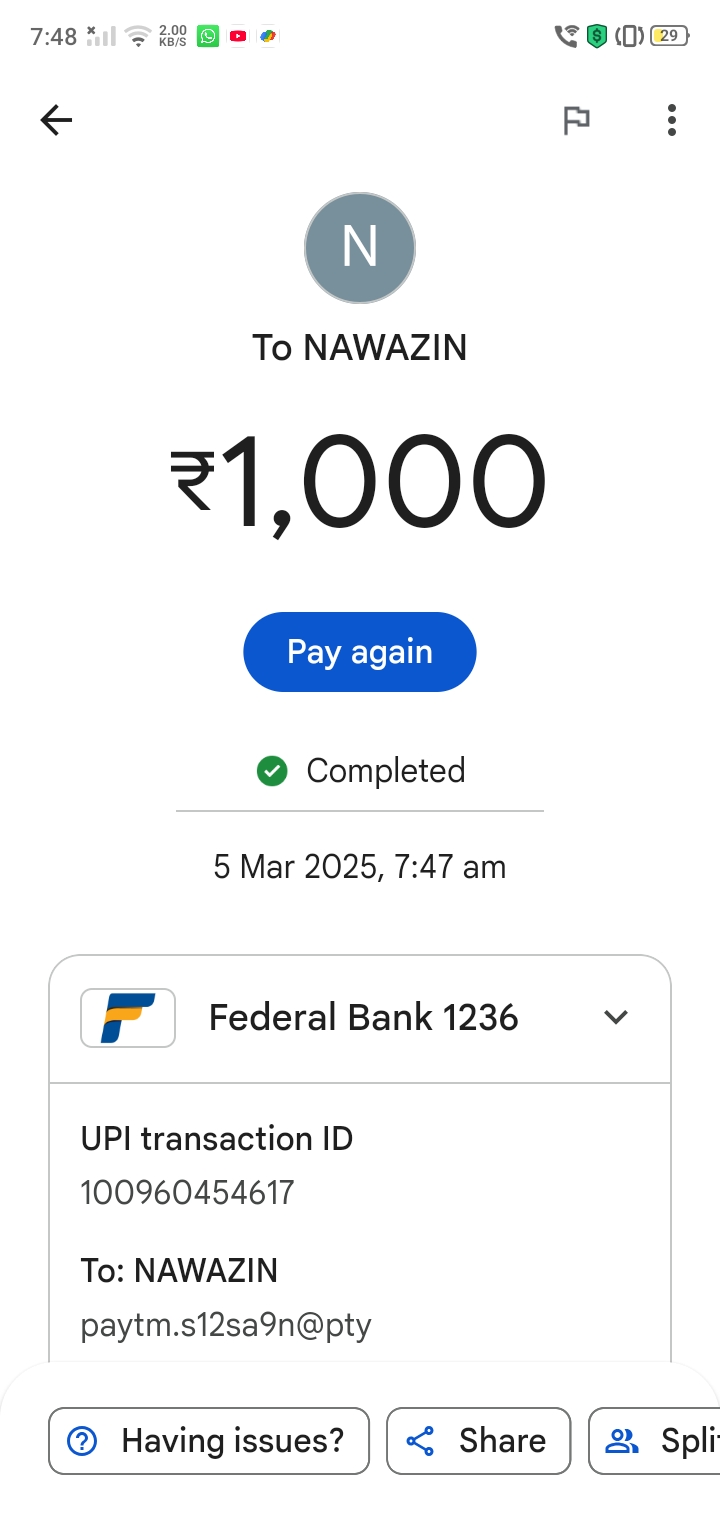Screen dimensions: 720x1520
Task: Tap the flag report icon
Action: [576, 121]
